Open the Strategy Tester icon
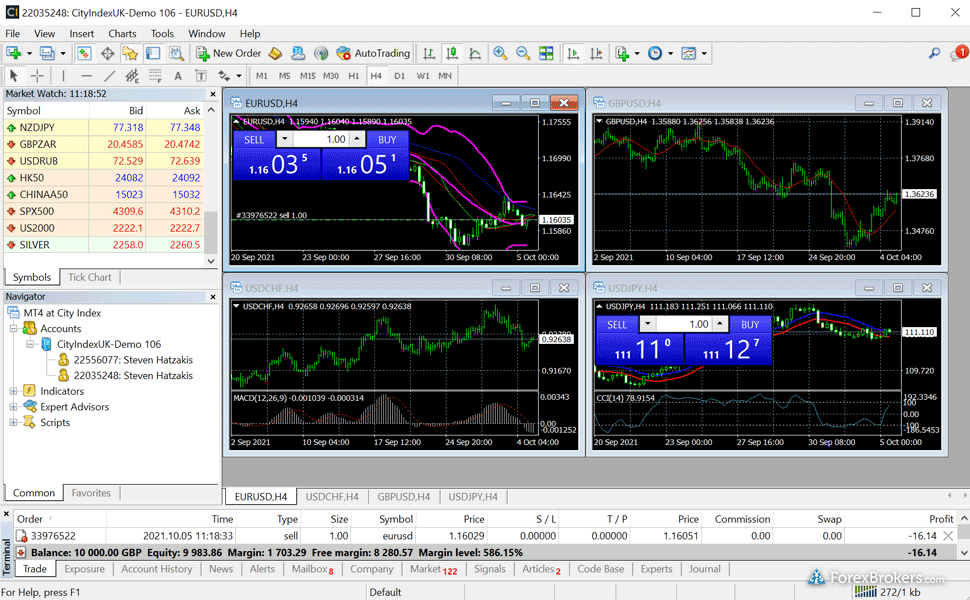 pyautogui.click(x=176, y=53)
